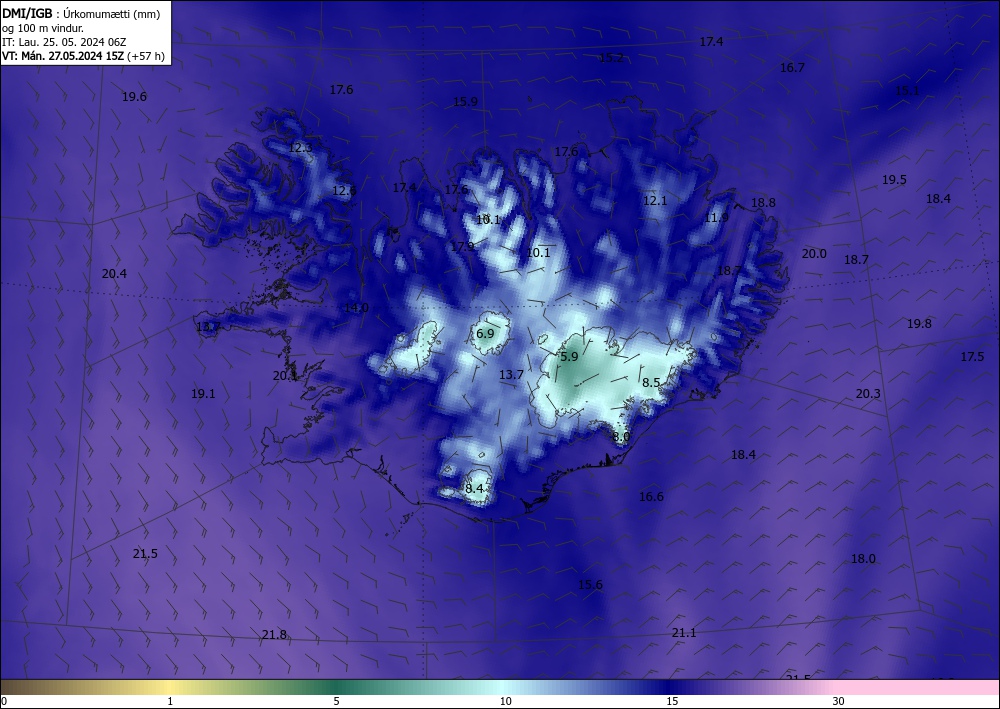This screenshot has width=1000, height=709.
Task: Click the 15.9 value north of Iceland
Action: [466, 101]
